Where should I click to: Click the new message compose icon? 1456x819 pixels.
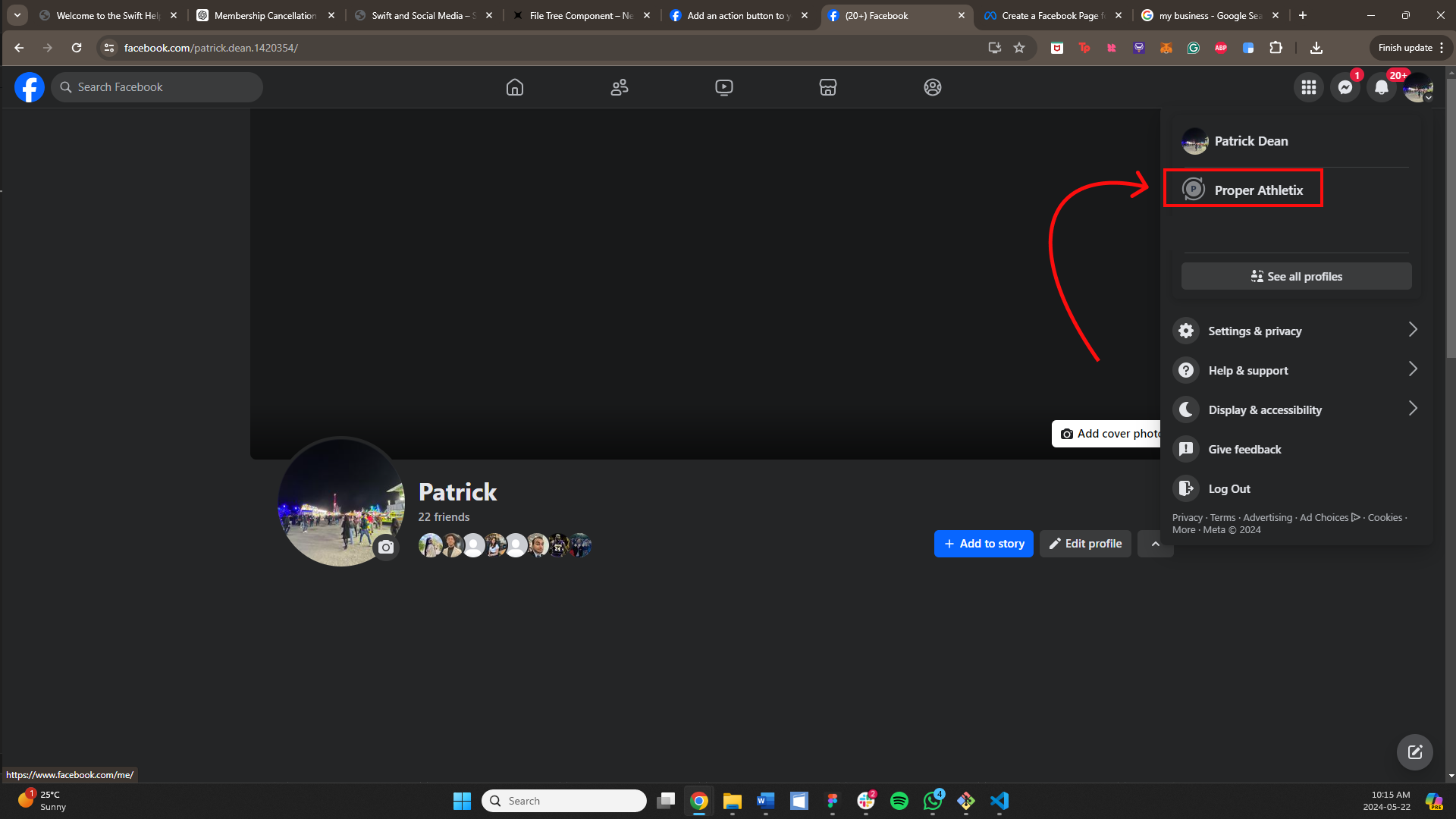click(1414, 752)
